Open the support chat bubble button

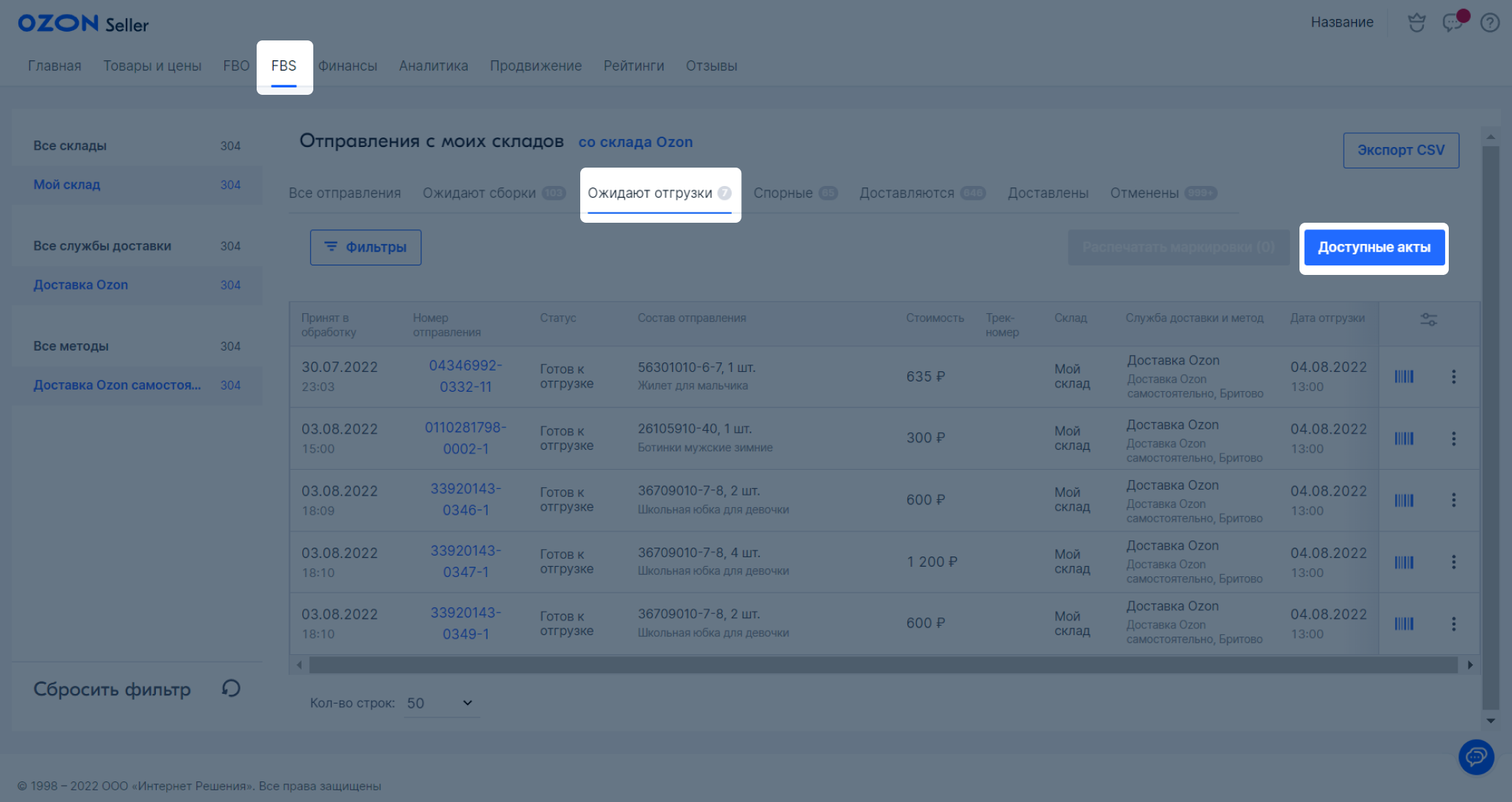click(1476, 756)
